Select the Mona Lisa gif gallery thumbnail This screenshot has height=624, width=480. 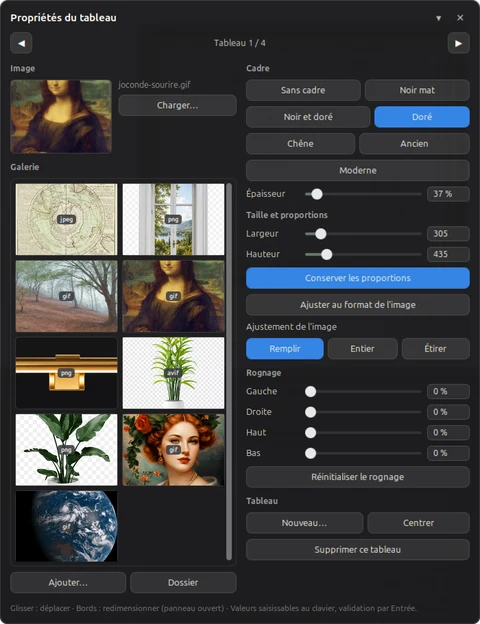coord(174,296)
